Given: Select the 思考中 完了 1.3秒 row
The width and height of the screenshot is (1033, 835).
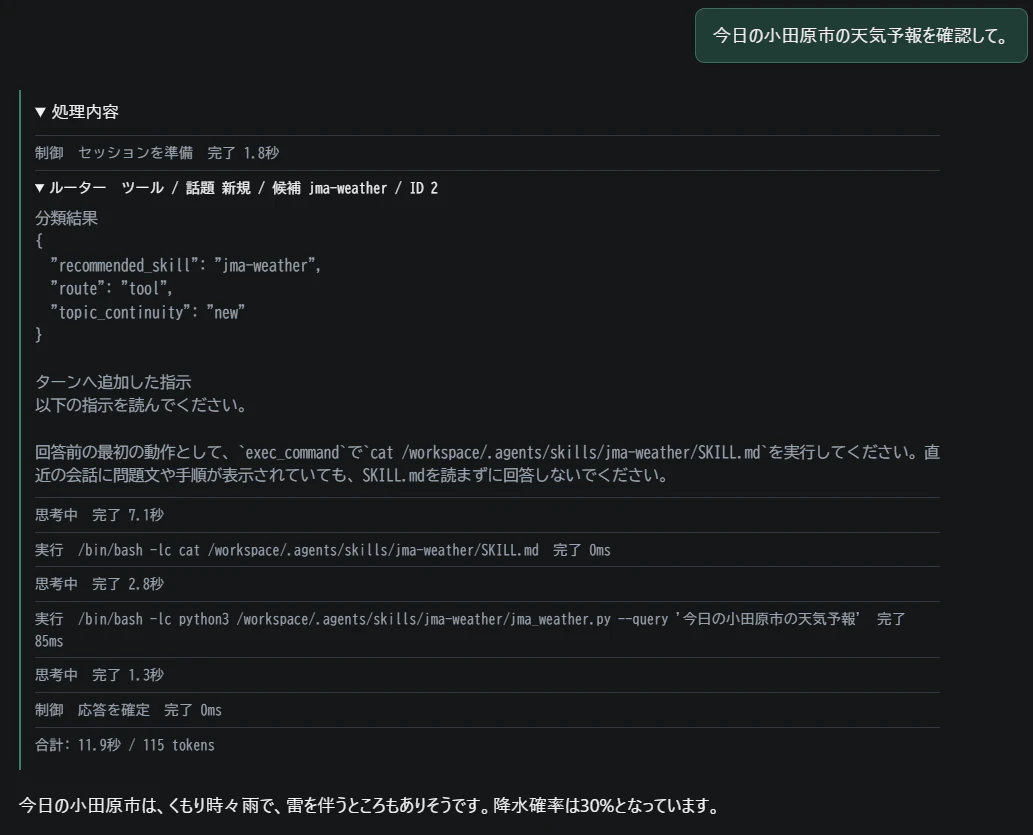Looking at the screenshot, I should [x=487, y=676].
